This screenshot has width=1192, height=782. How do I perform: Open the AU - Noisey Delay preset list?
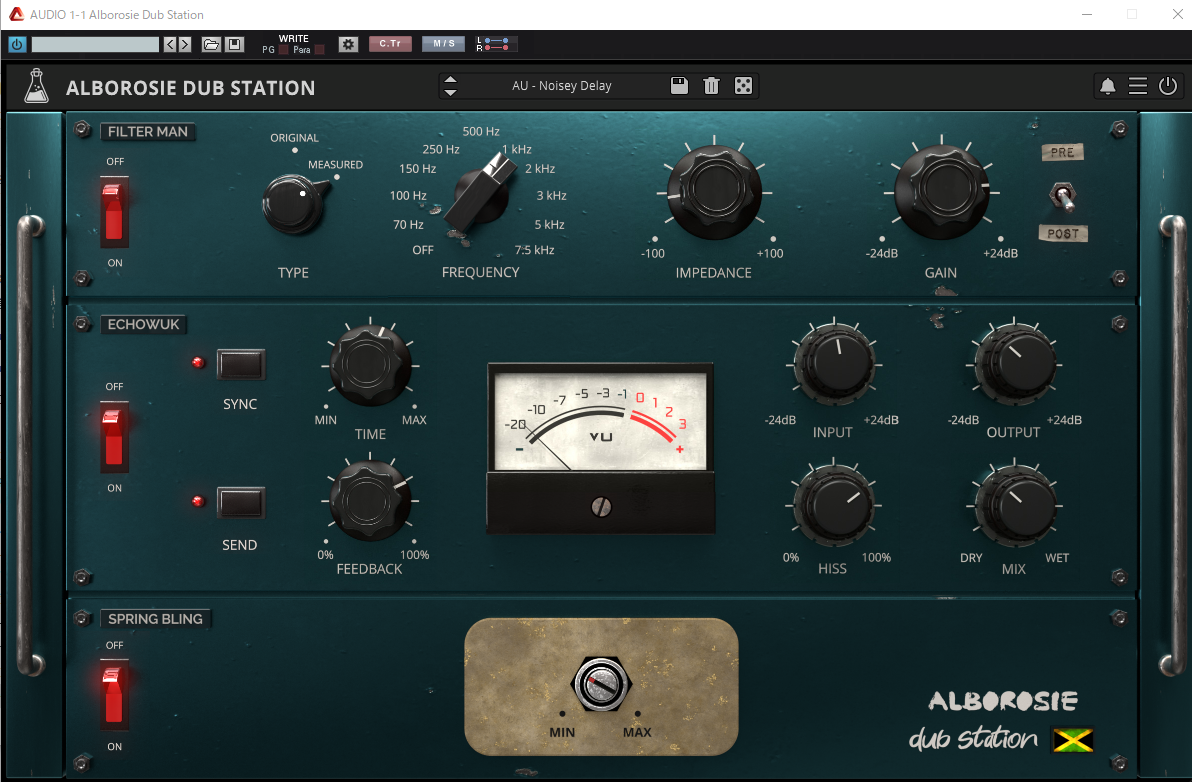[562, 86]
